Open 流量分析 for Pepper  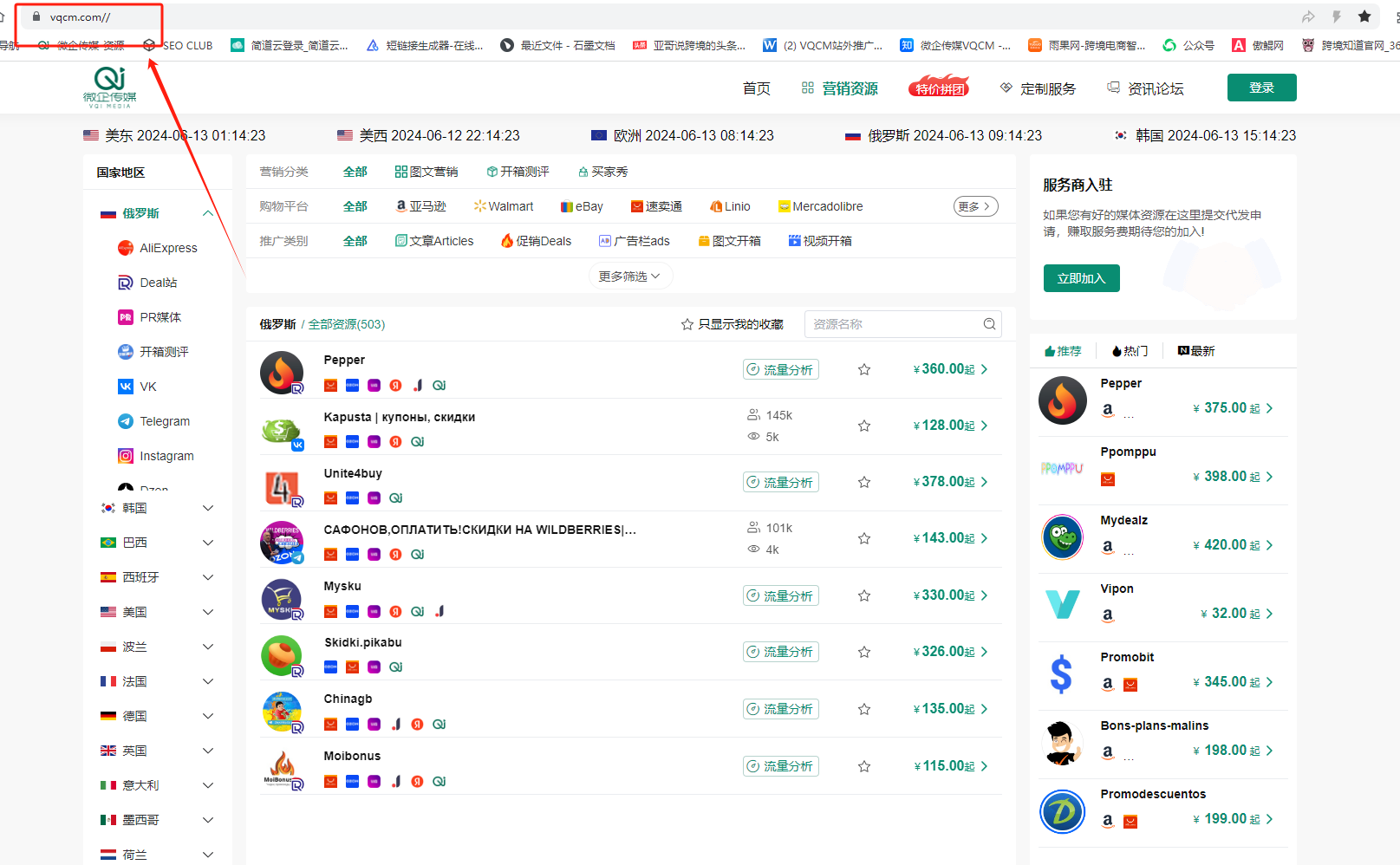pyautogui.click(x=781, y=369)
